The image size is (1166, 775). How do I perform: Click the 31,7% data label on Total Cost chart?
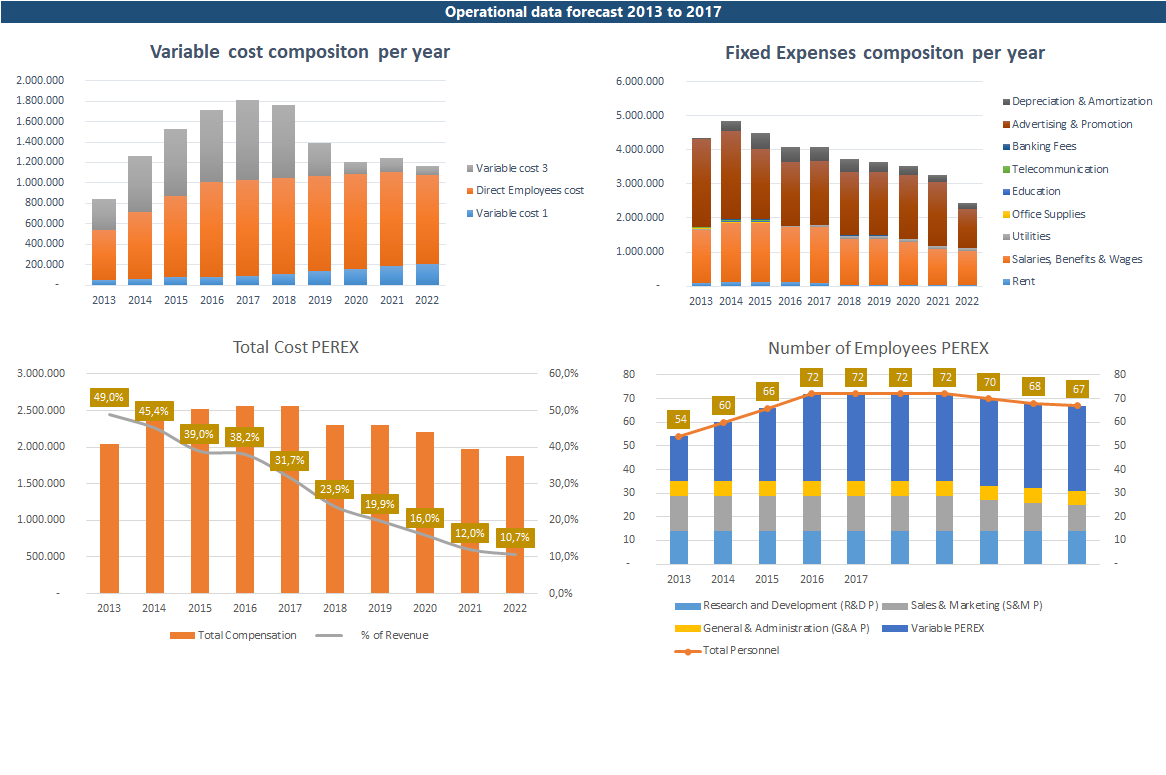(290, 460)
